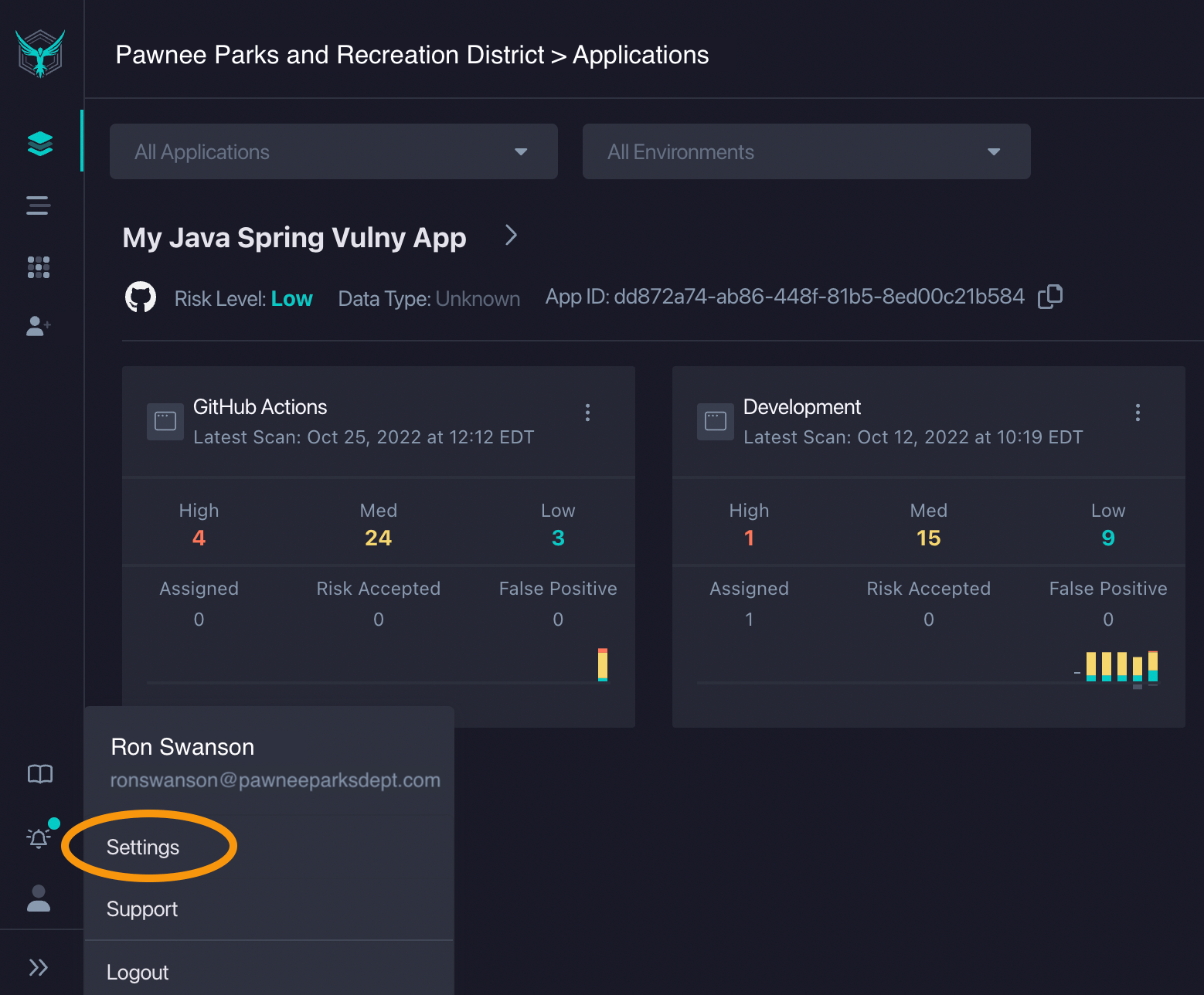This screenshot has width=1204, height=995.
Task: Open the user profile icon
Action: (38, 898)
